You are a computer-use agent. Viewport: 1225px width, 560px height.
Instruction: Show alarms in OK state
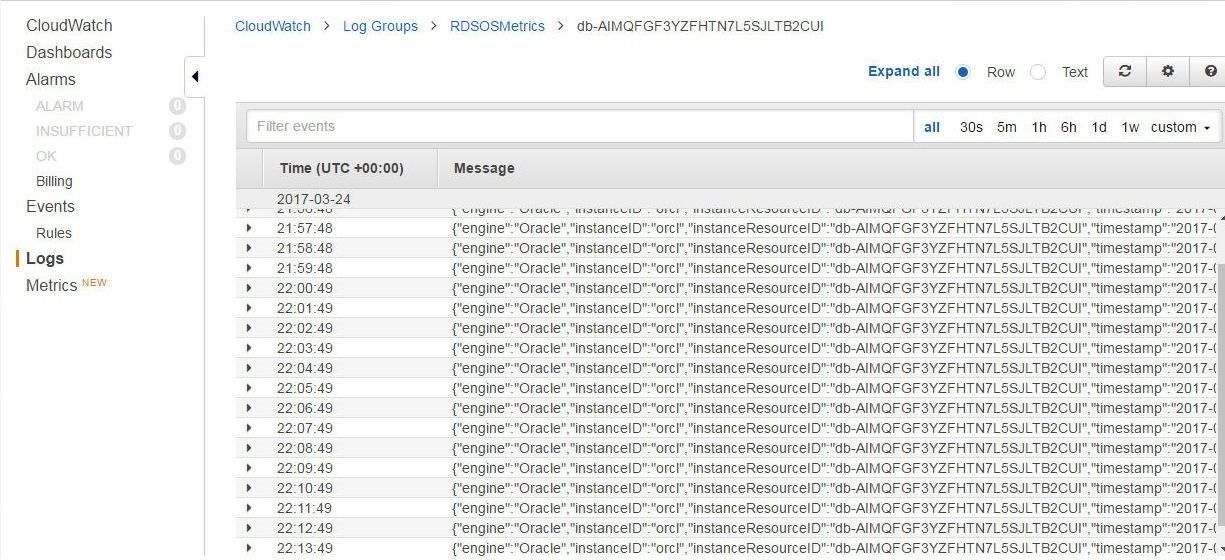(x=46, y=156)
